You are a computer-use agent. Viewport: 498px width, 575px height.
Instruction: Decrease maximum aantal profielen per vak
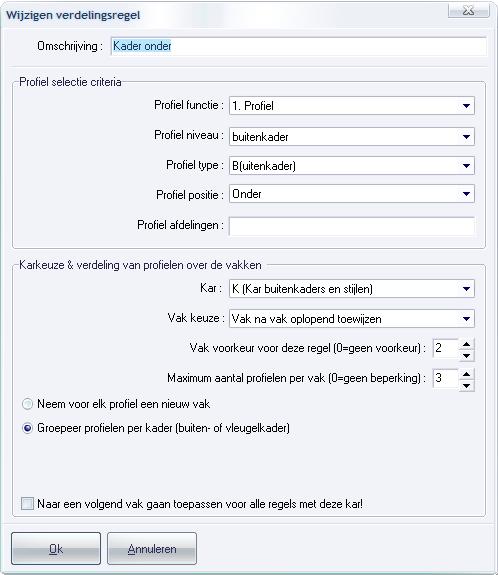[x=466, y=385]
